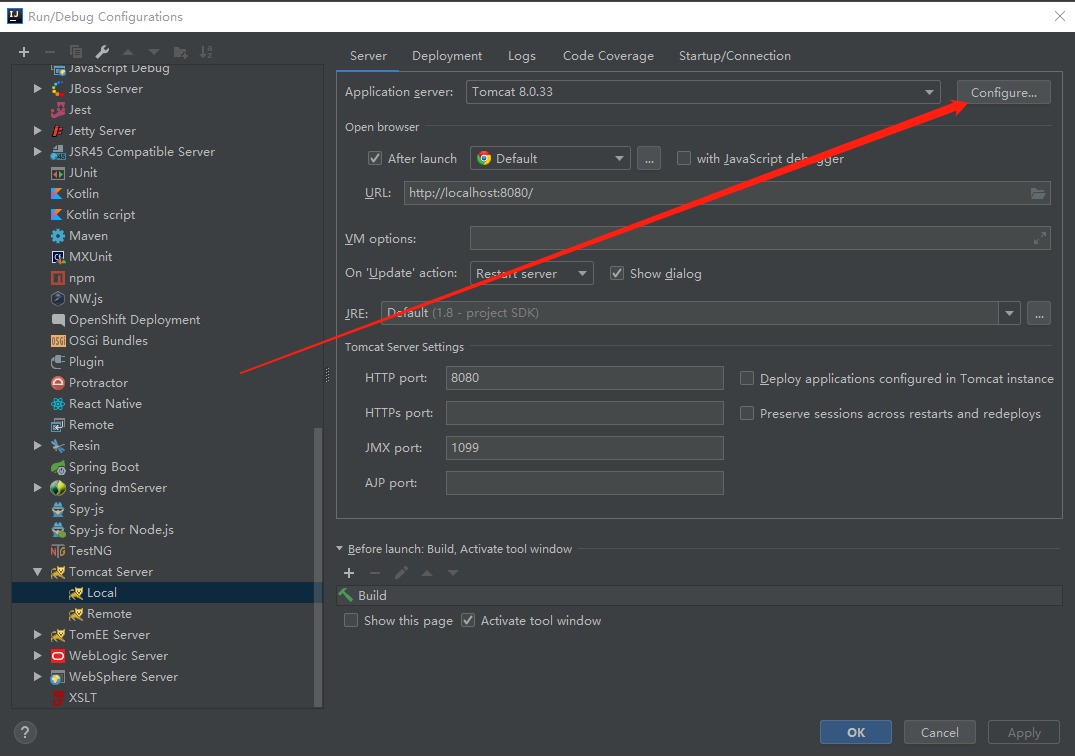
Task: Click the folder browse icon in URL field
Action: coord(1038,193)
